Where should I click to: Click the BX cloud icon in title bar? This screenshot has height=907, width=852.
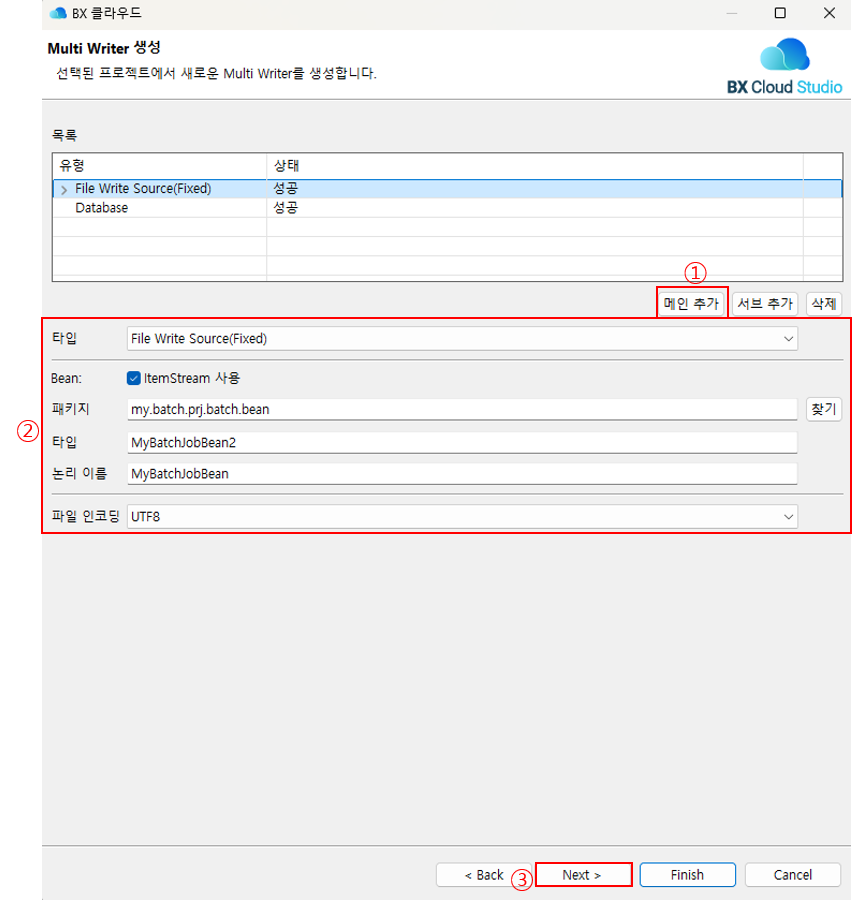[58, 14]
